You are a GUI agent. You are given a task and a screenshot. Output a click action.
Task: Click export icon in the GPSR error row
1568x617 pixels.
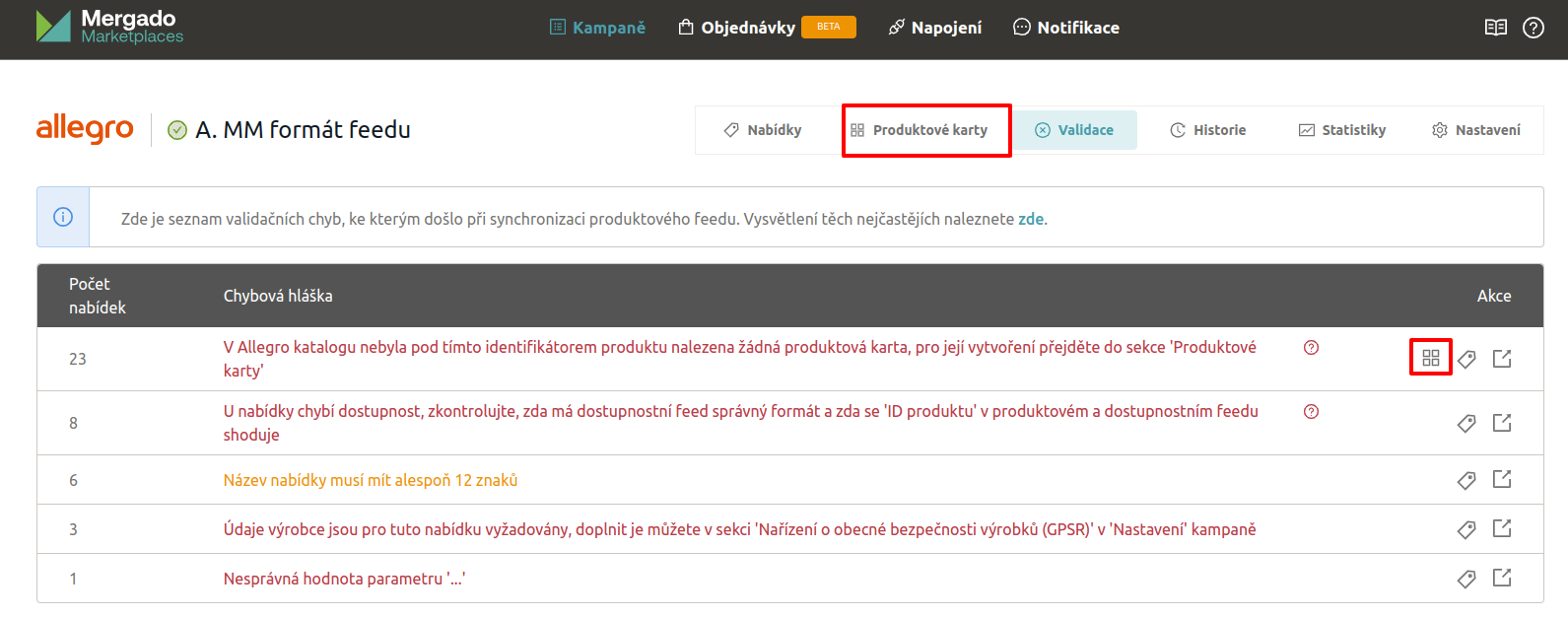point(1502,529)
